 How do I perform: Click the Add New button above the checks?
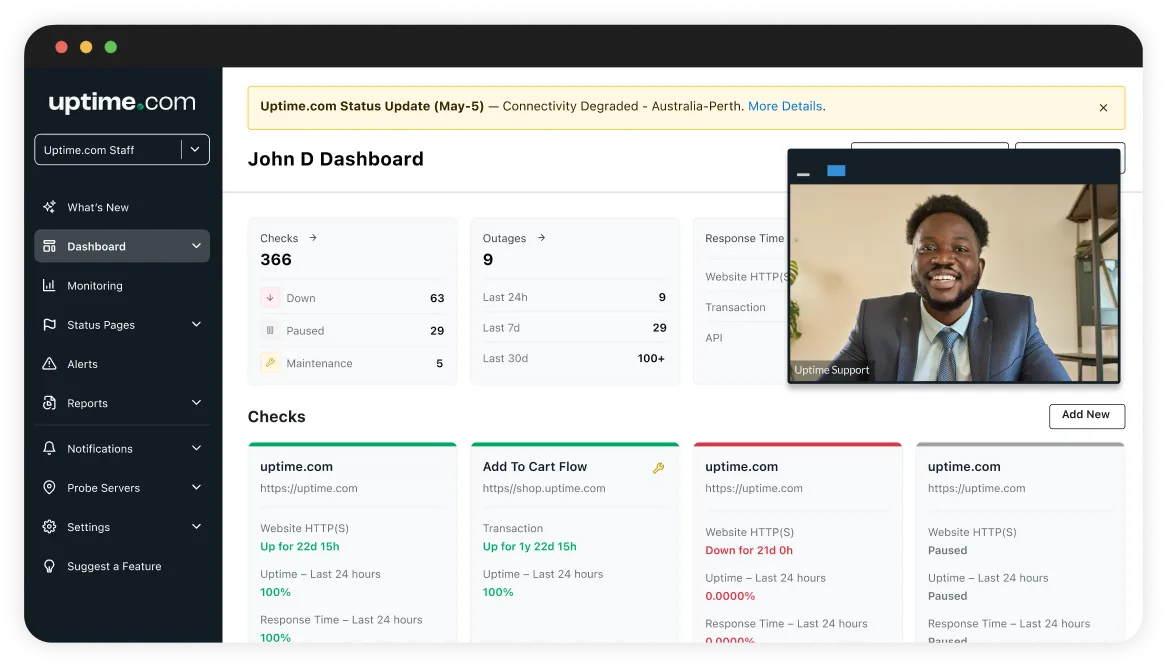coord(1086,416)
